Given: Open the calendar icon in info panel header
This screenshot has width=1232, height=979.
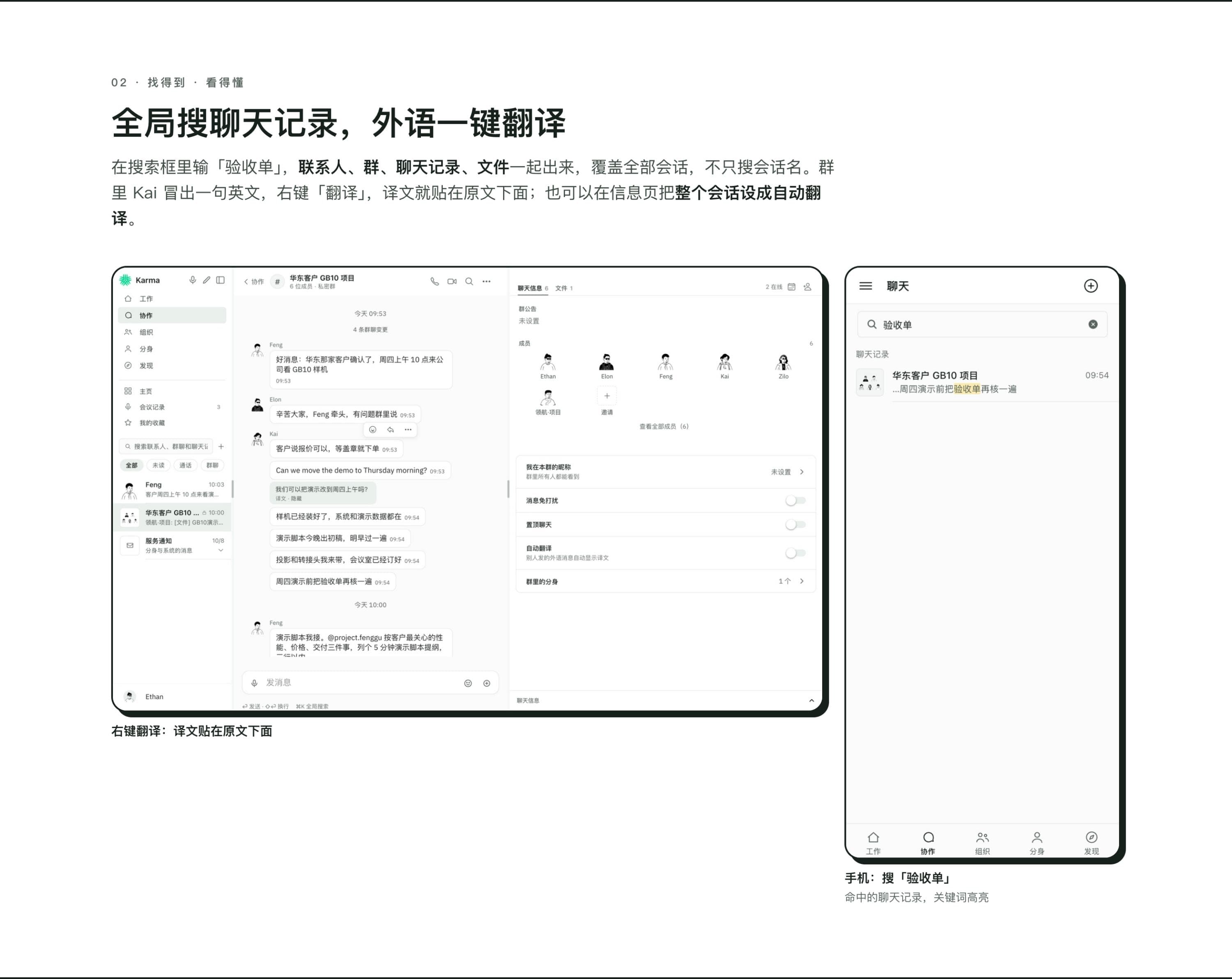Looking at the screenshot, I should tap(791, 287).
